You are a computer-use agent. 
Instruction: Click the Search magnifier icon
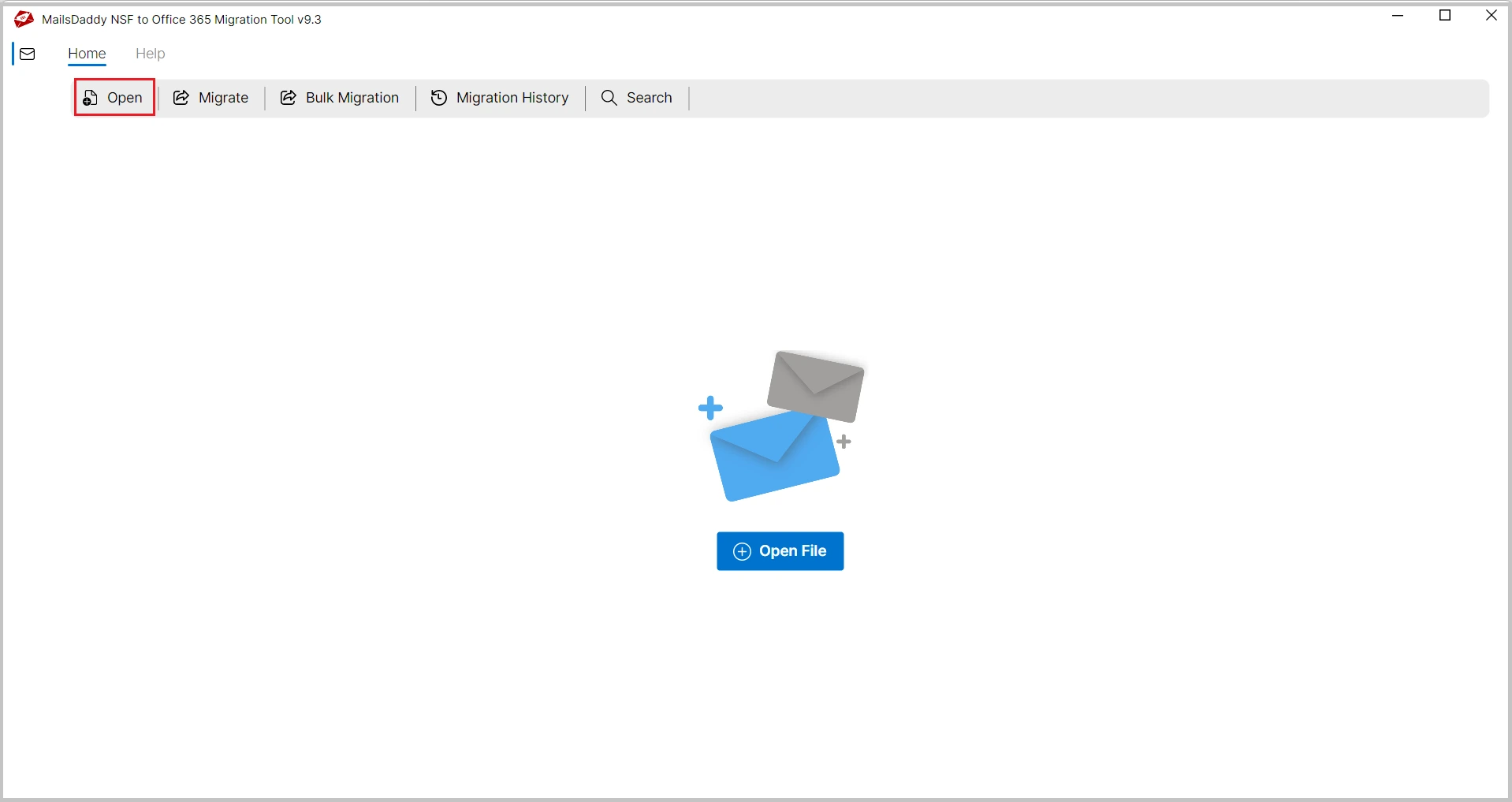point(609,97)
